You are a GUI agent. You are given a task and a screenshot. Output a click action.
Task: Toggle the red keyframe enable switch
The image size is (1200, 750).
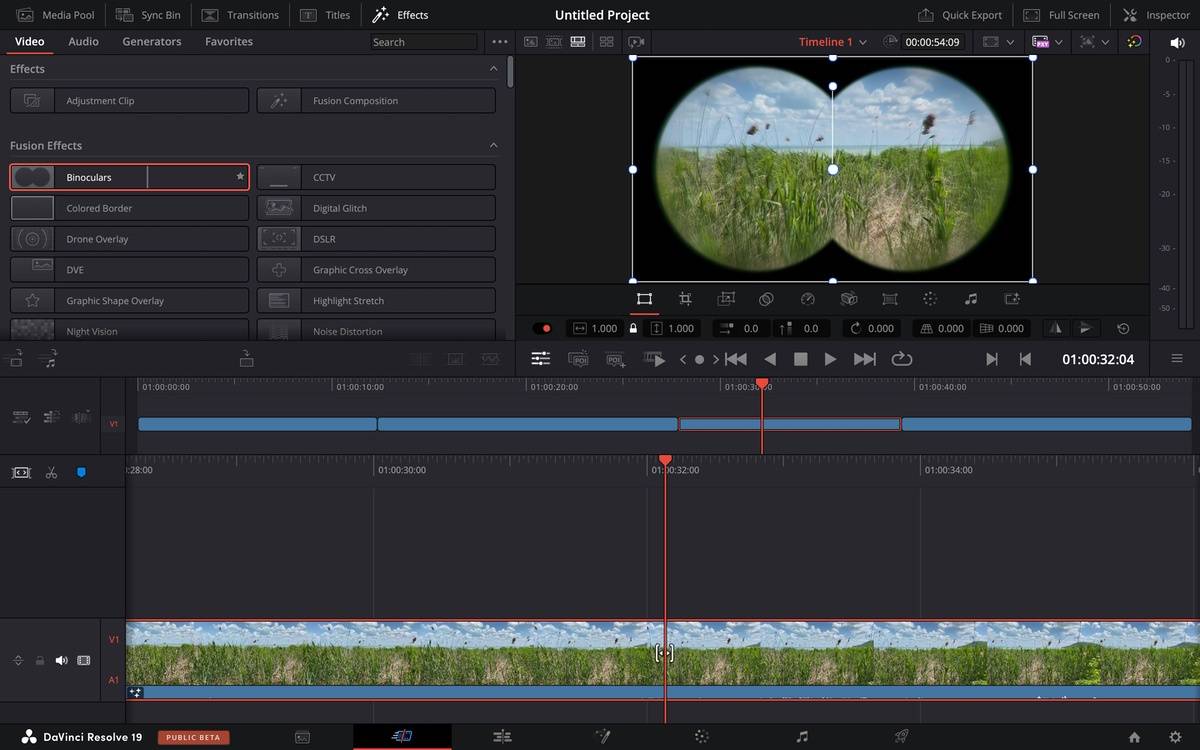(x=542, y=328)
